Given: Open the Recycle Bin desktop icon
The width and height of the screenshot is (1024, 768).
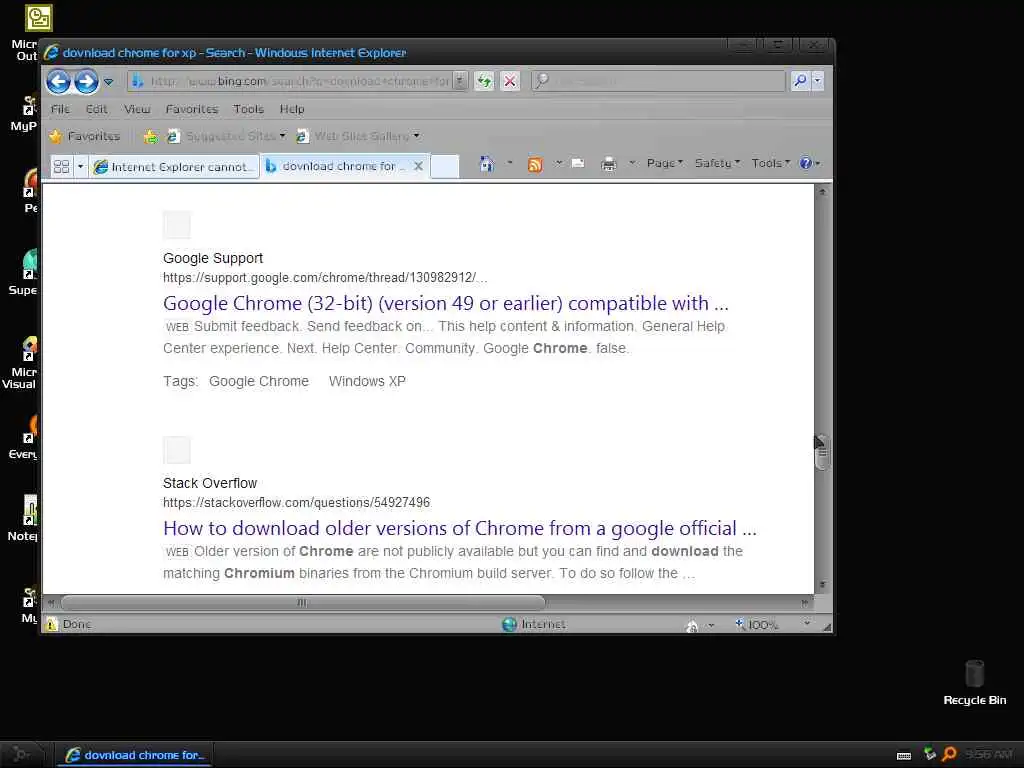Looking at the screenshot, I should (974, 682).
